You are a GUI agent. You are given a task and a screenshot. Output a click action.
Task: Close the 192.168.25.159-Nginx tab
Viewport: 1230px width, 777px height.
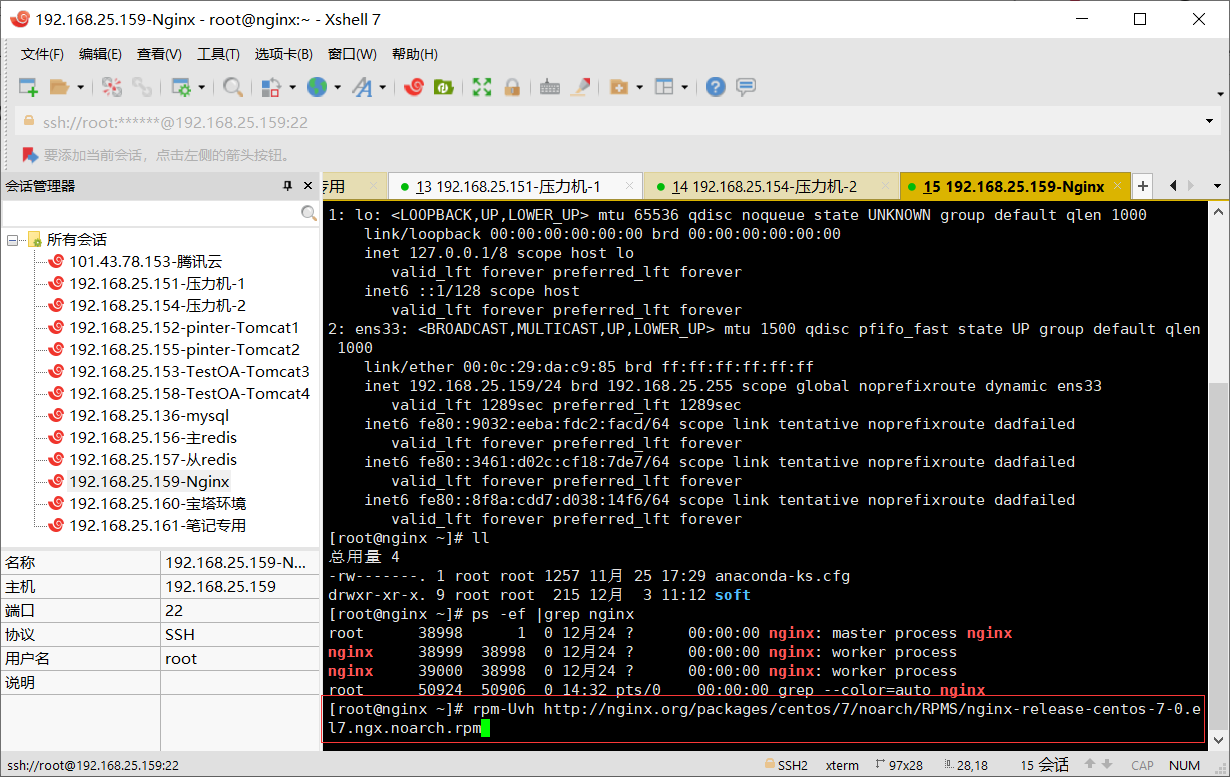(1117, 186)
